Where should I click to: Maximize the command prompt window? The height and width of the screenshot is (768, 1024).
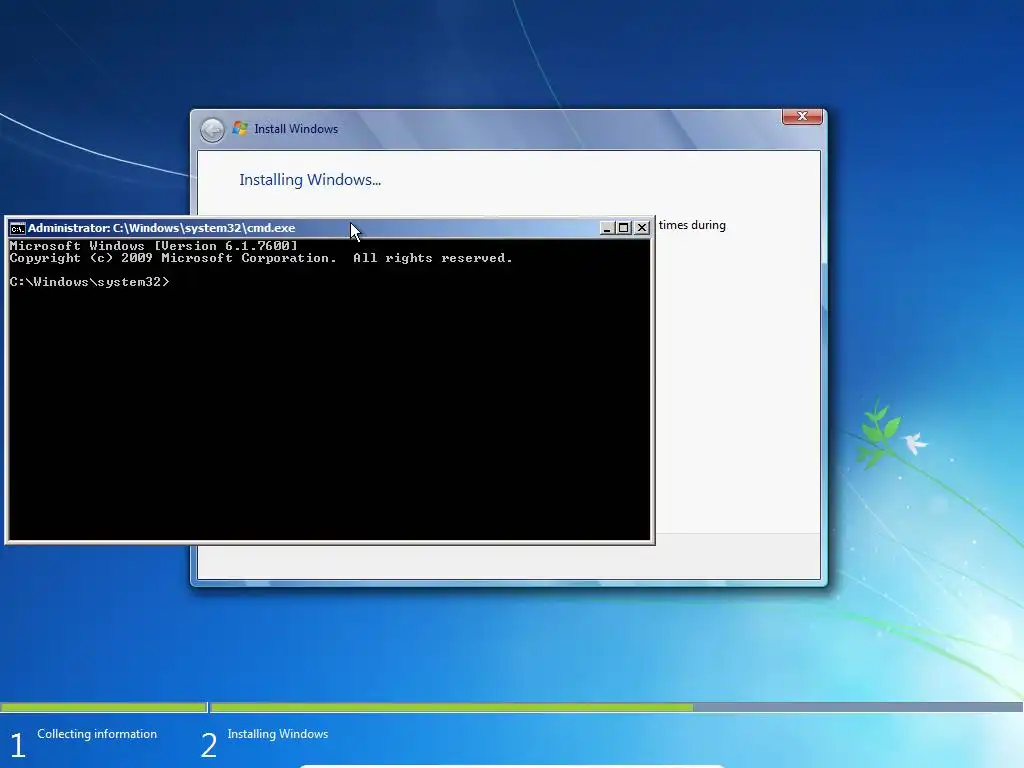624,227
